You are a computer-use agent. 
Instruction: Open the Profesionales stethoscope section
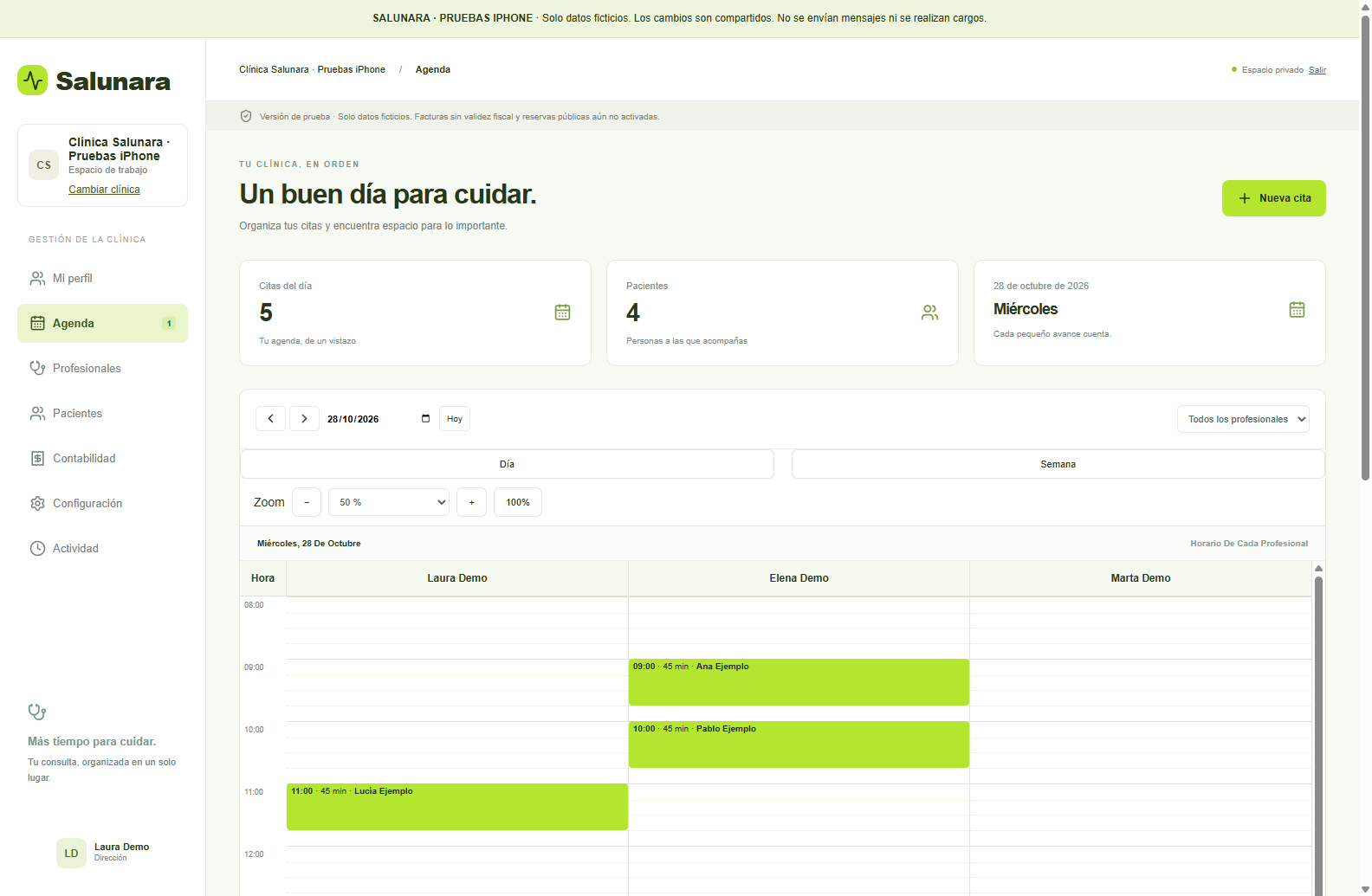(x=102, y=368)
